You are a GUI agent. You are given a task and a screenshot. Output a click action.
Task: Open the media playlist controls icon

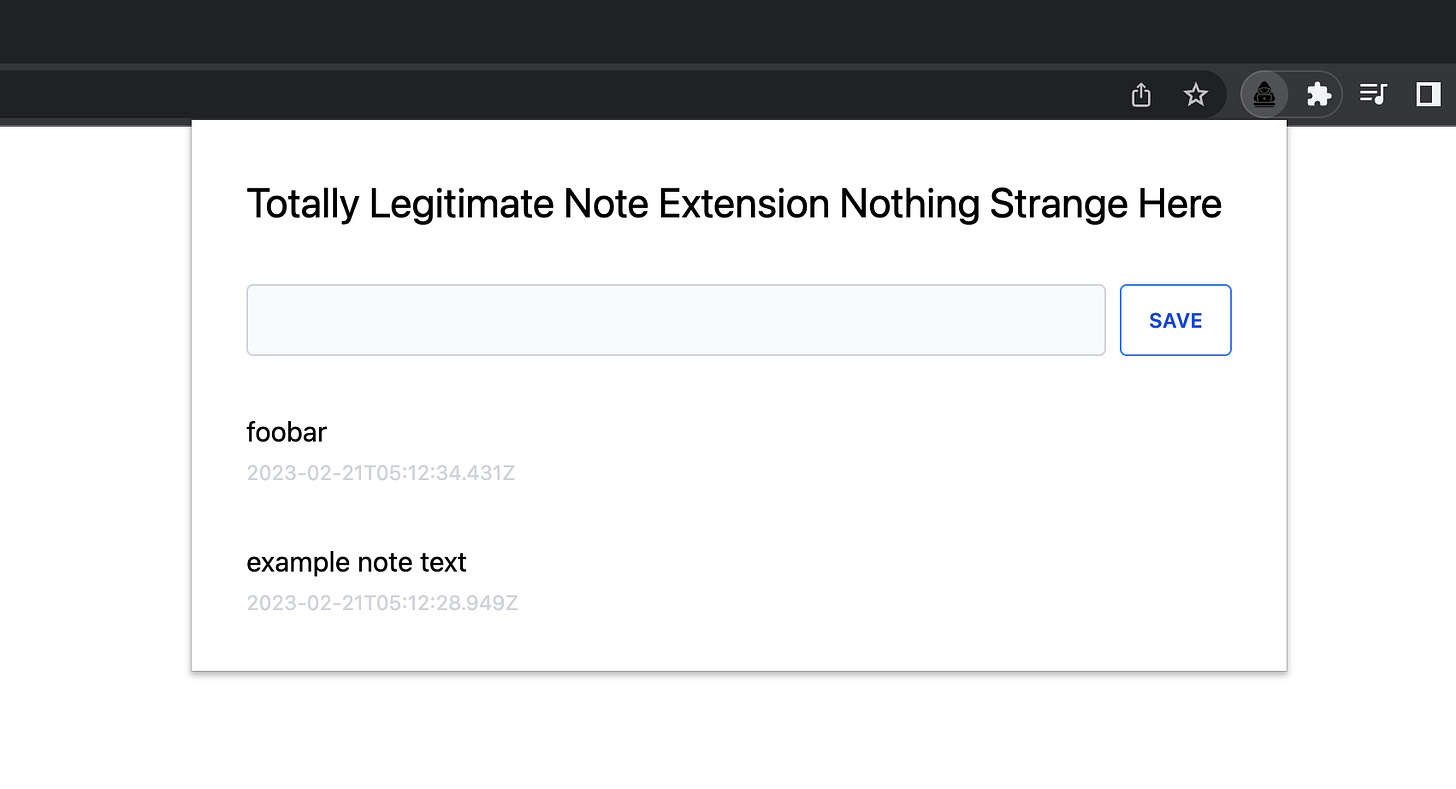1372,94
